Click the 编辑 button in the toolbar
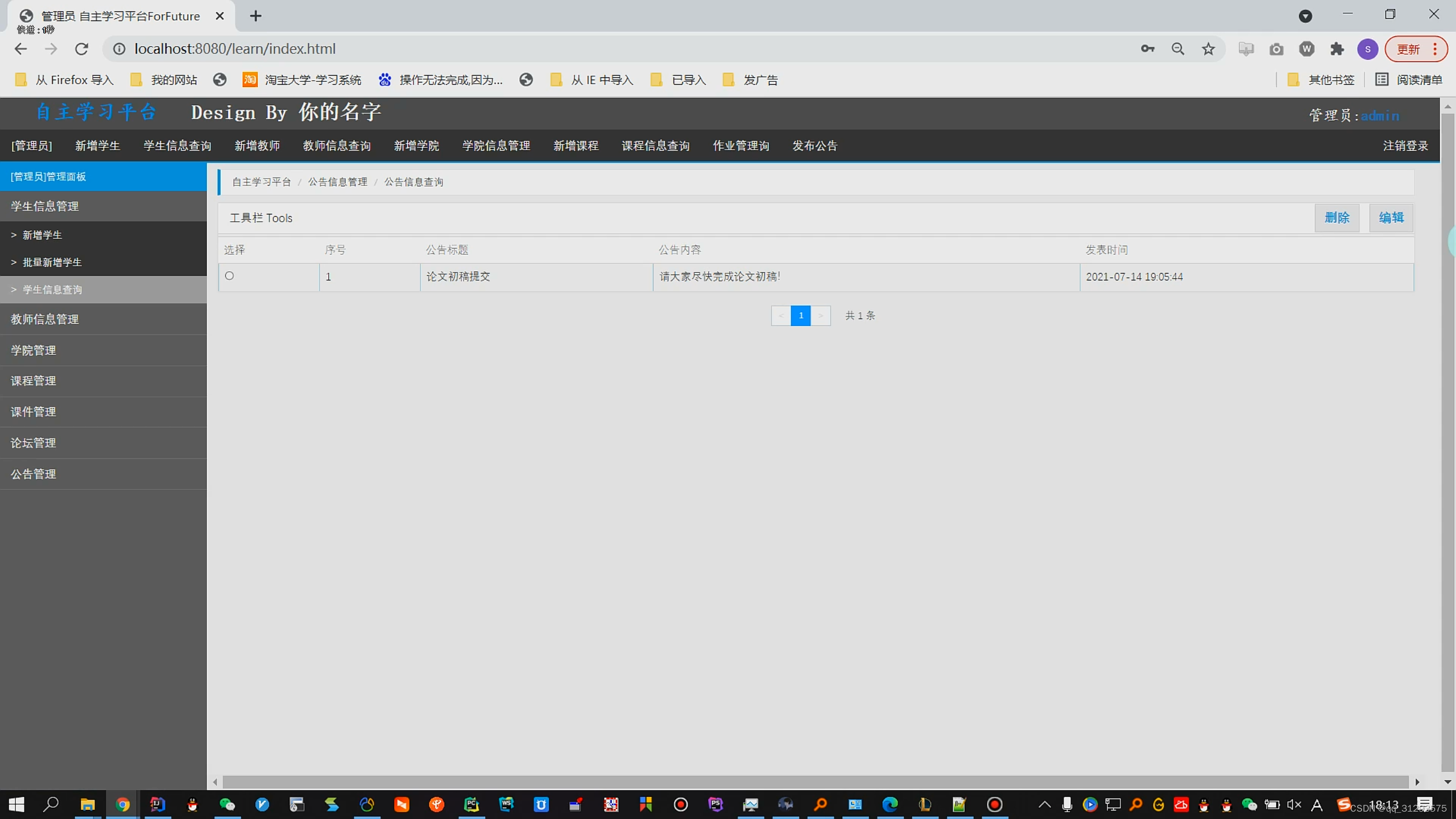Screen dimensions: 1456x819 [1391, 218]
